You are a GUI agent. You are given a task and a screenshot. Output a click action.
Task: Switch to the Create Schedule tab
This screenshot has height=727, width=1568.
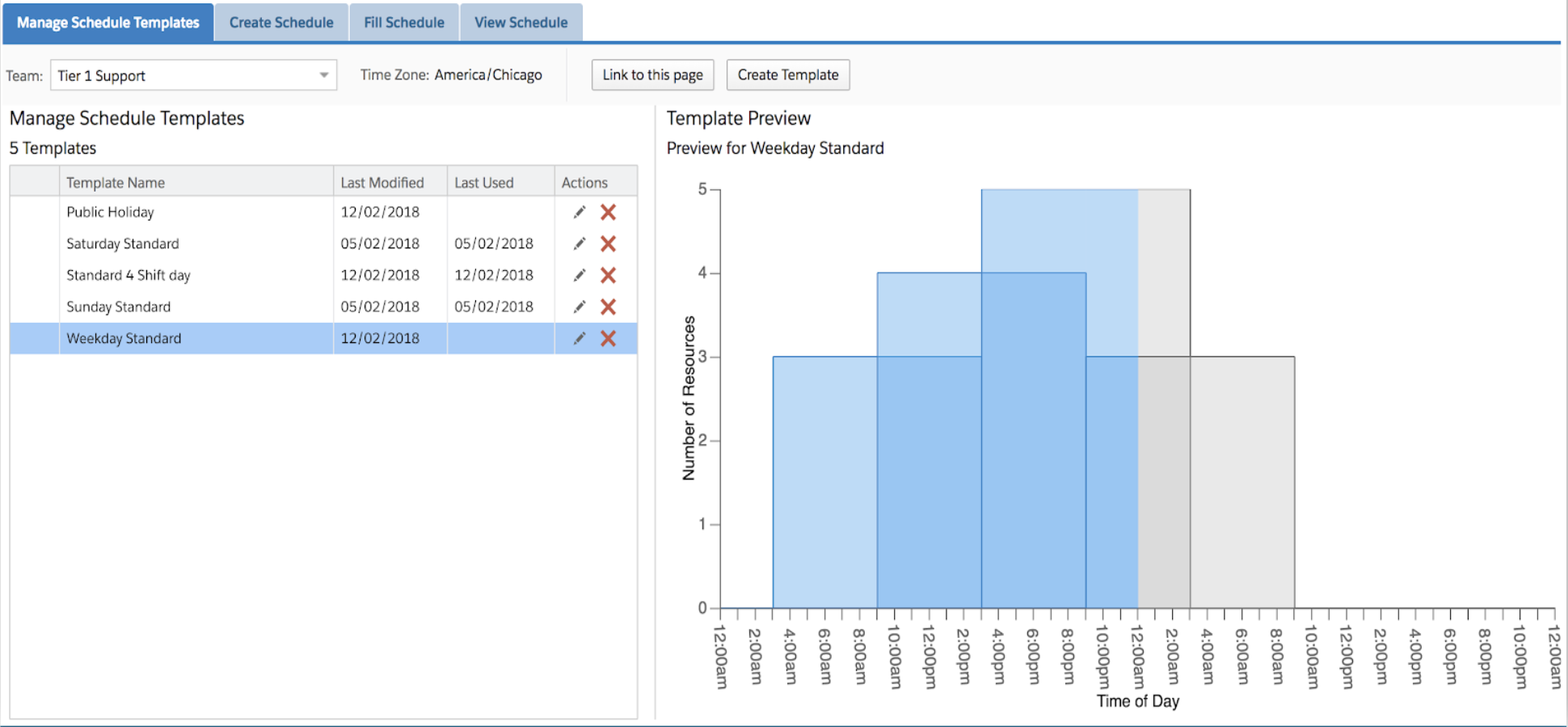281,23
